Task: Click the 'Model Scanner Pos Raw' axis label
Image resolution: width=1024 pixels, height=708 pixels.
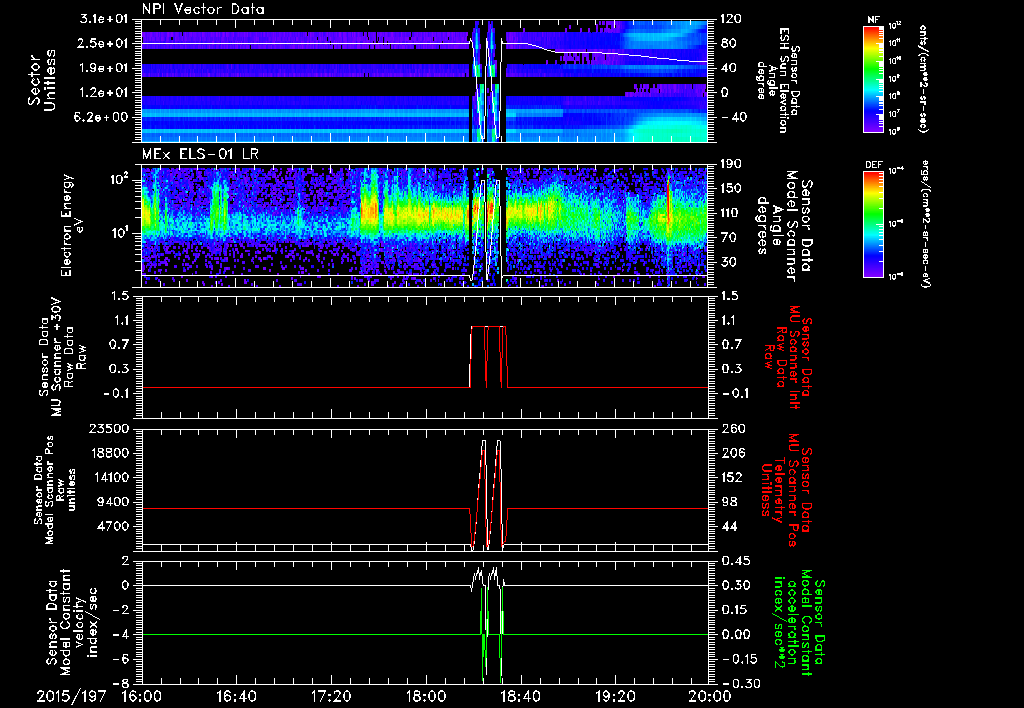Action: coord(54,490)
